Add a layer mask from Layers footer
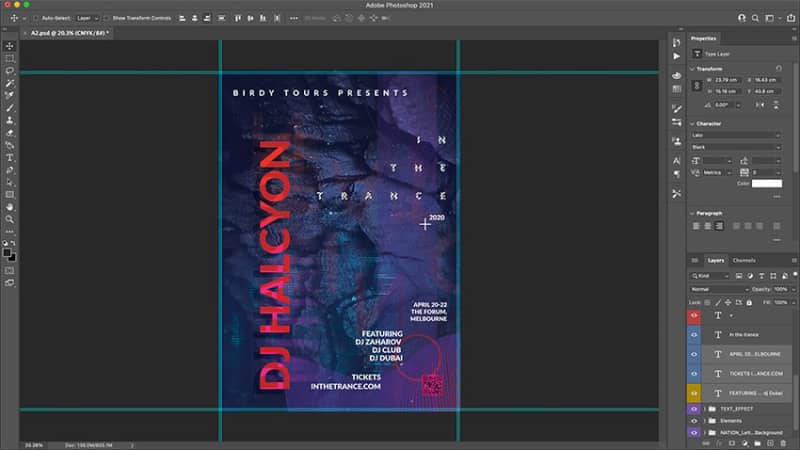Viewport: 800px width, 450px height. [732, 444]
